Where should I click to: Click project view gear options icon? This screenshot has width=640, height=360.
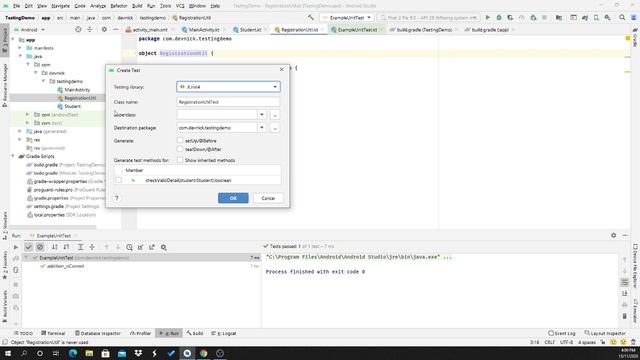click(x=104, y=29)
